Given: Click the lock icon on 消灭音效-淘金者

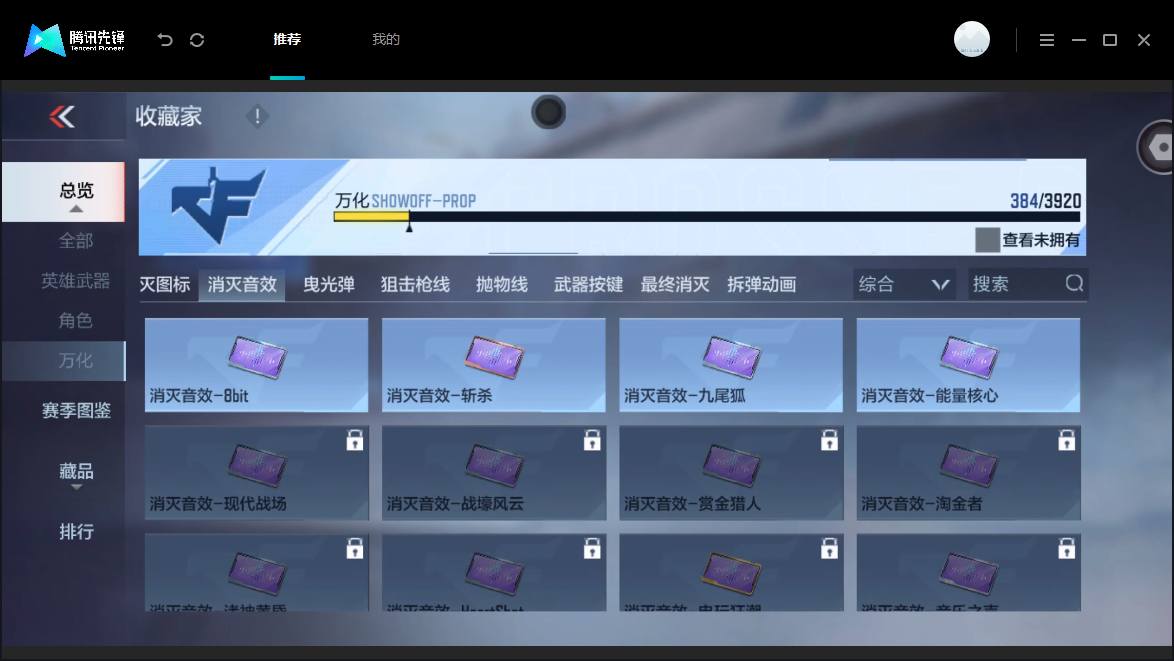Looking at the screenshot, I should click(x=1067, y=440).
